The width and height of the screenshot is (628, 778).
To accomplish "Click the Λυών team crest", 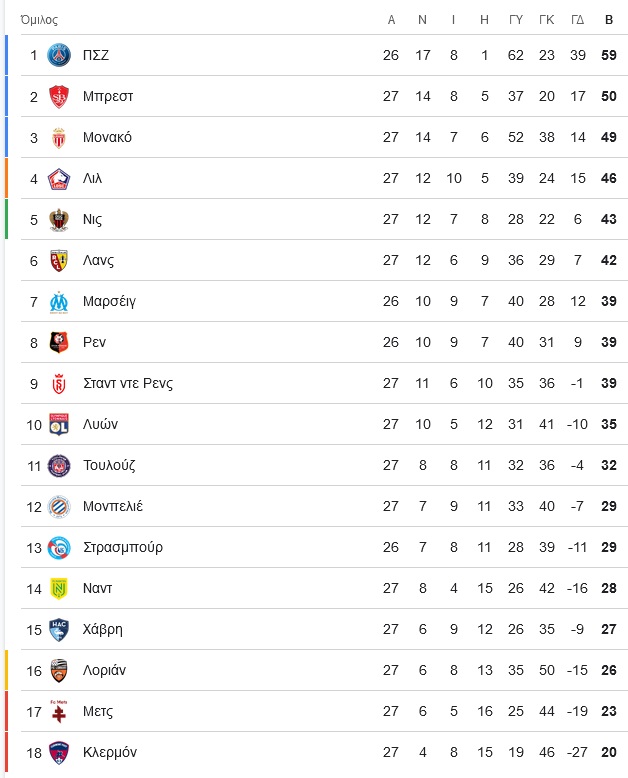I will (x=59, y=425).
